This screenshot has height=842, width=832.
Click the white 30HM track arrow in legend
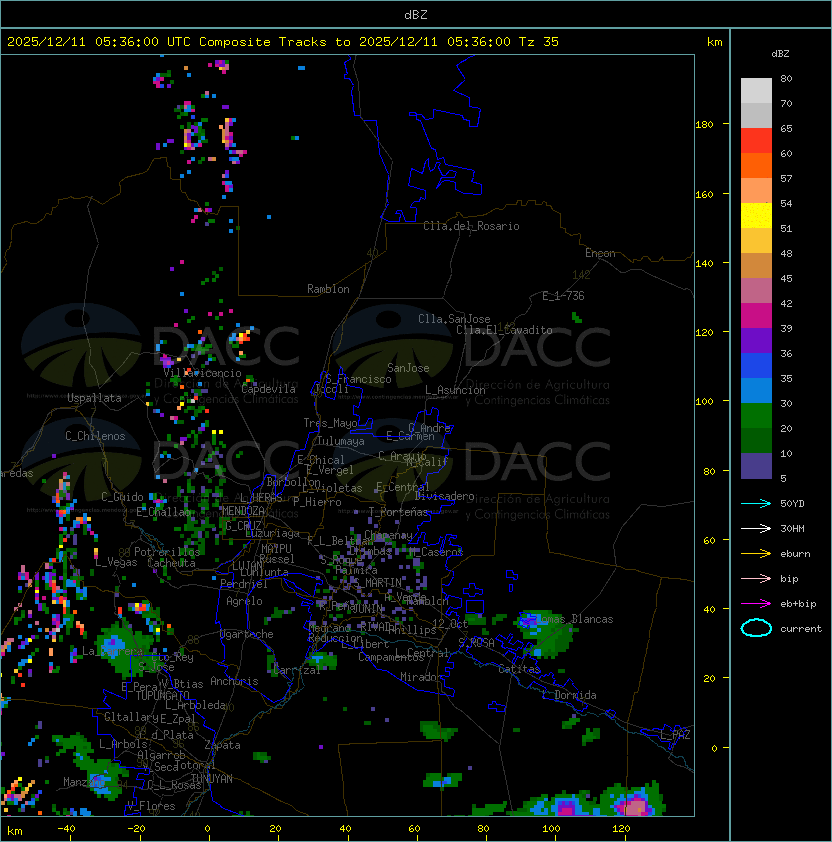coord(756,528)
